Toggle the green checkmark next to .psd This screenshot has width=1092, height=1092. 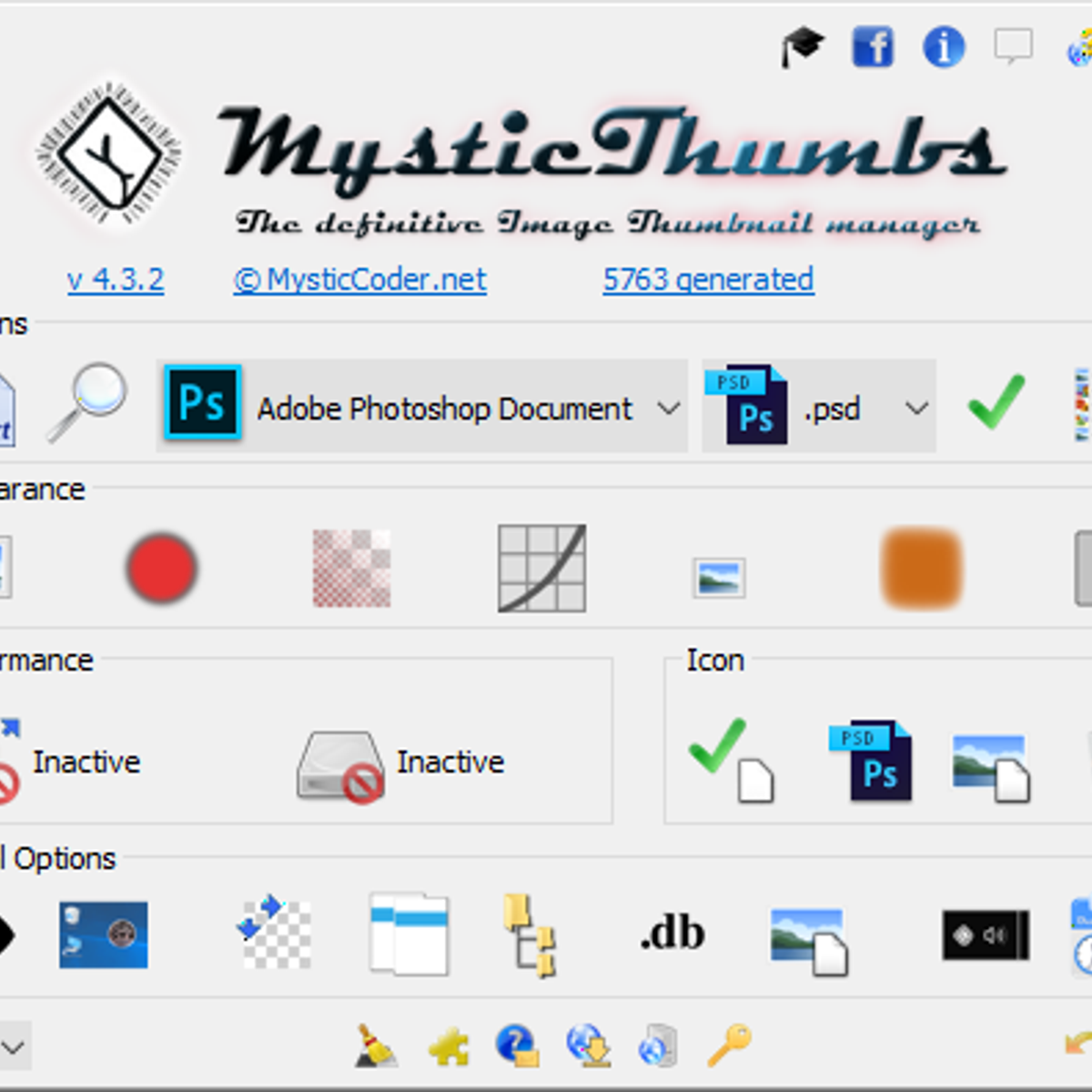click(996, 401)
